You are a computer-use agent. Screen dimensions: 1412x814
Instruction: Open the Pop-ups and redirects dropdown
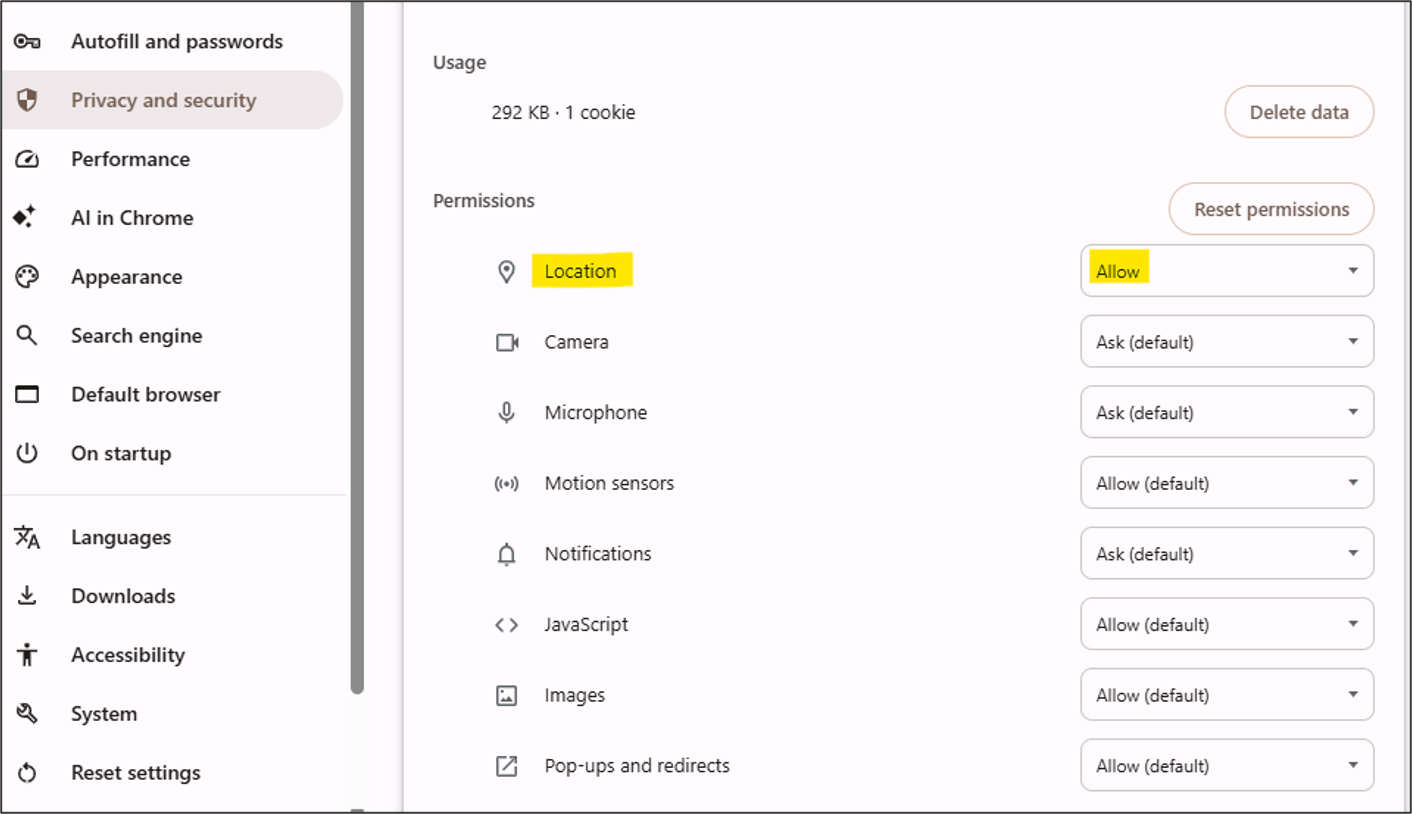coord(1227,766)
